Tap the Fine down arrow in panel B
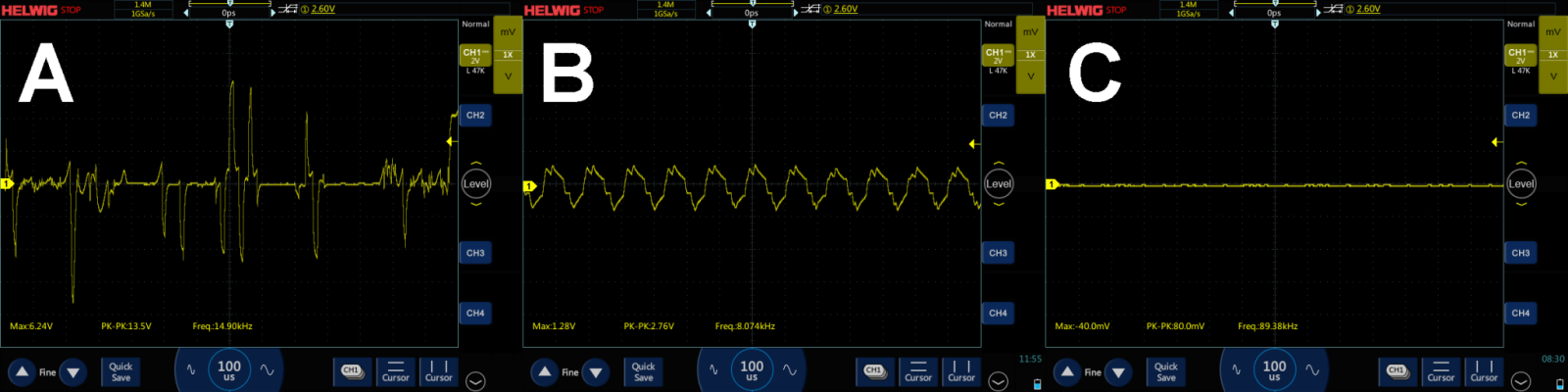 596,372
